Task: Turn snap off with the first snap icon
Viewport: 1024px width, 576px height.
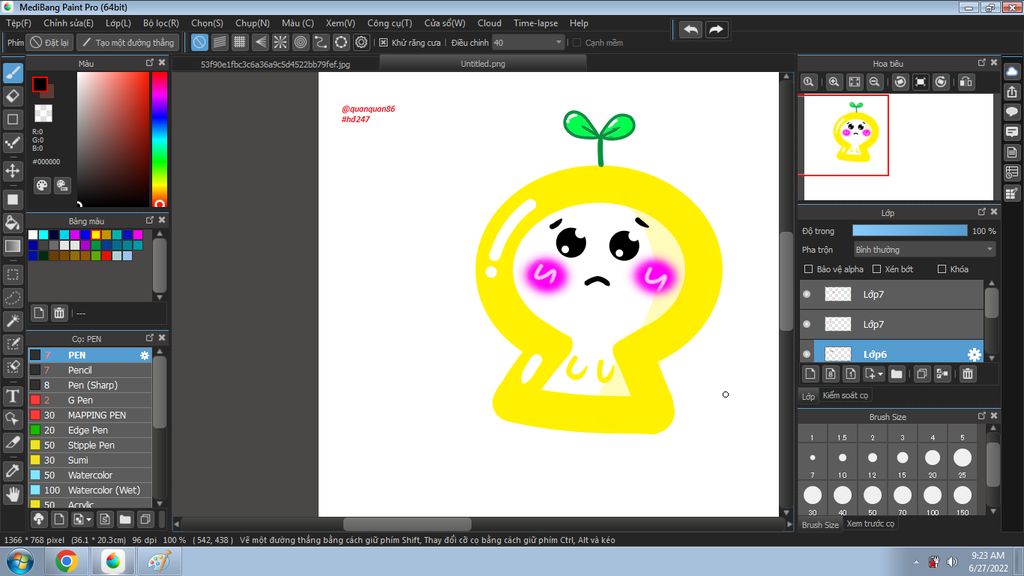Action: [x=199, y=42]
